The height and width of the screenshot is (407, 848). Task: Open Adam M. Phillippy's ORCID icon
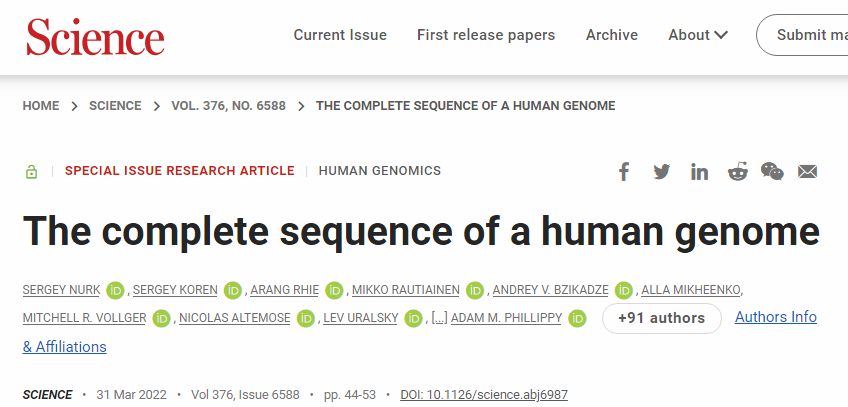(577, 318)
